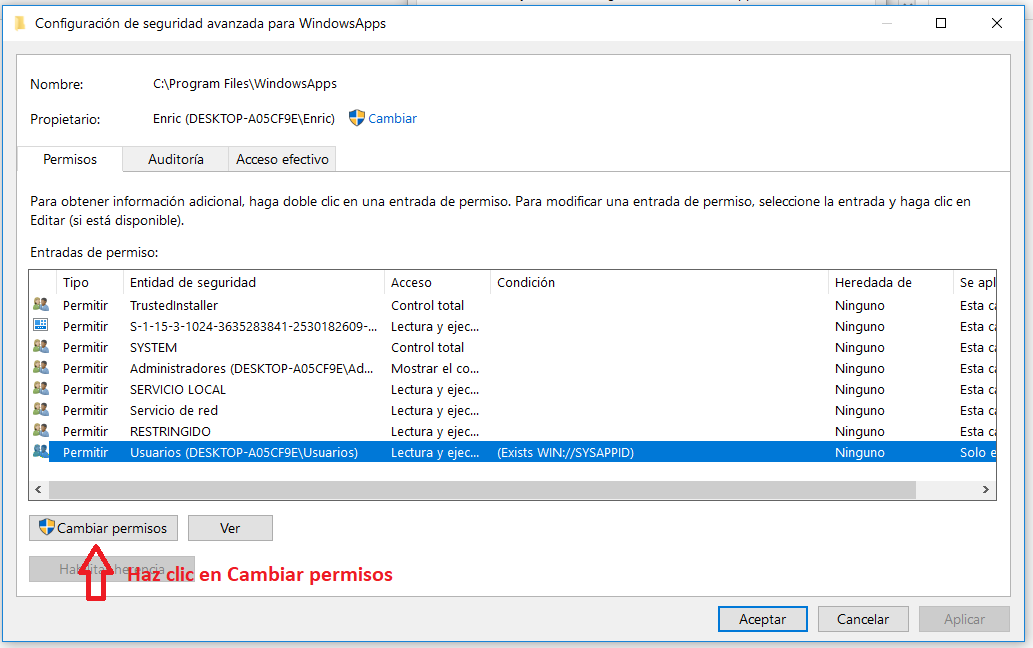The image size is (1033, 648).
Task: Click the Cancelar button
Action: (x=863, y=619)
